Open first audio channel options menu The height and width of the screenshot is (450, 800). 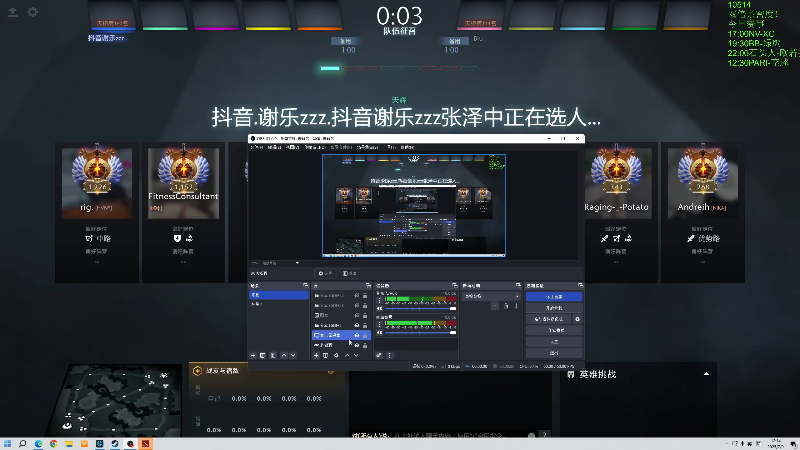point(379,301)
